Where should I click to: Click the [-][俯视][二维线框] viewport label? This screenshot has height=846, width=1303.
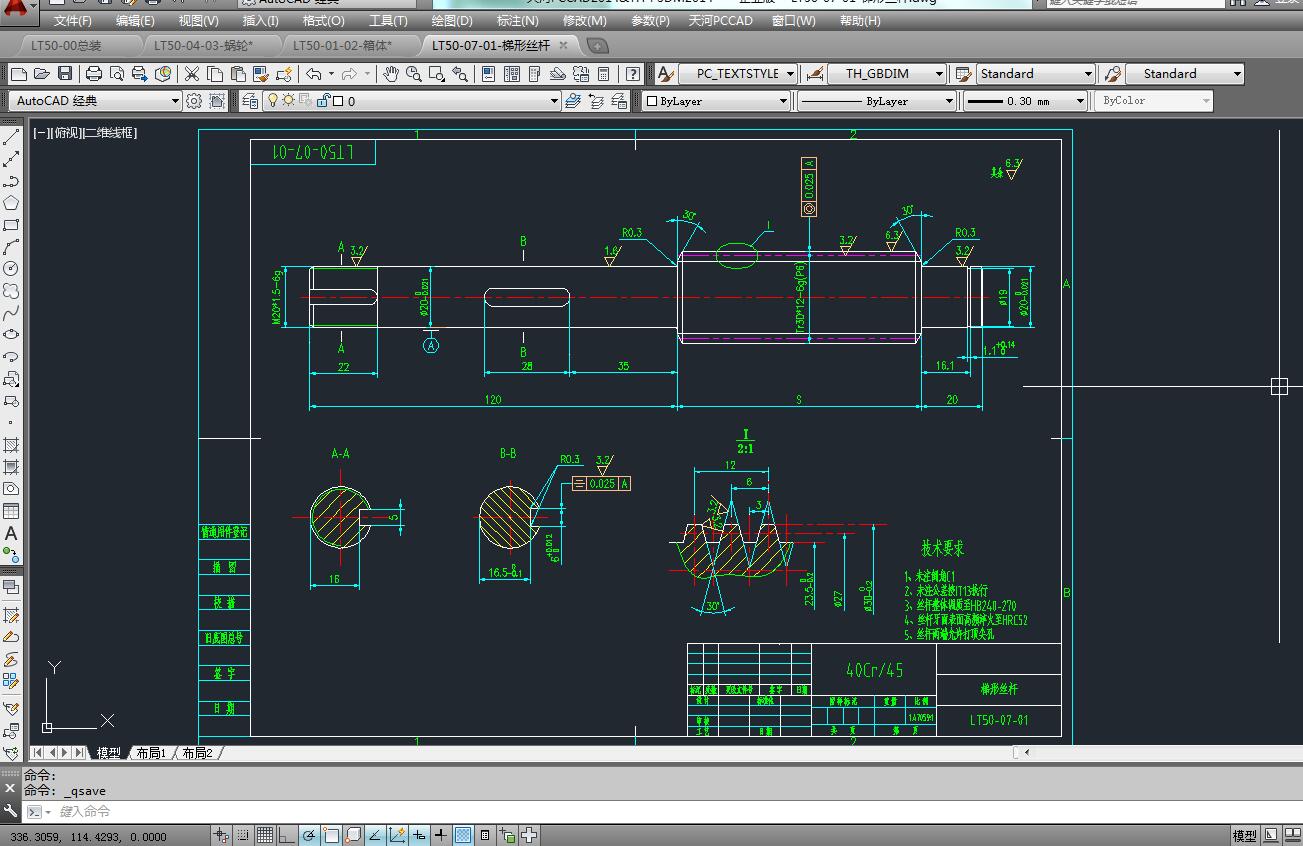(x=84, y=133)
